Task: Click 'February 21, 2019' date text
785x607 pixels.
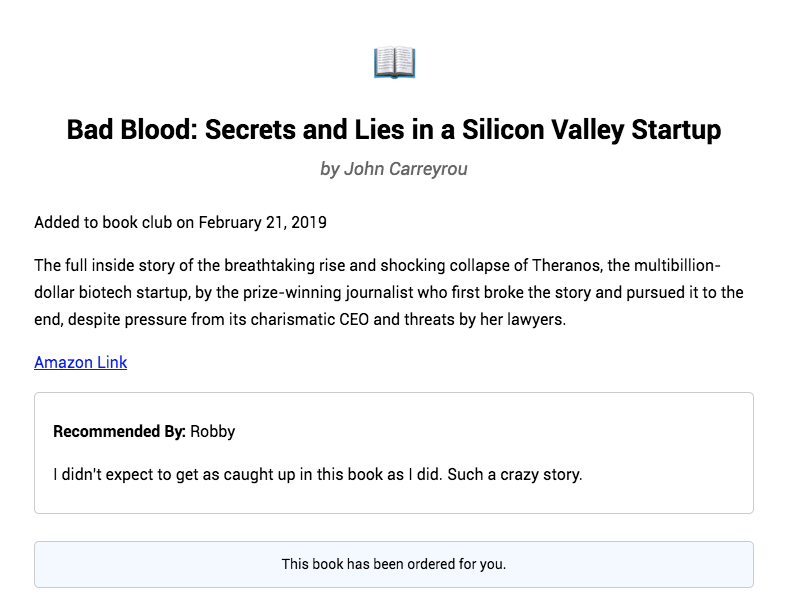Action: tap(262, 222)
